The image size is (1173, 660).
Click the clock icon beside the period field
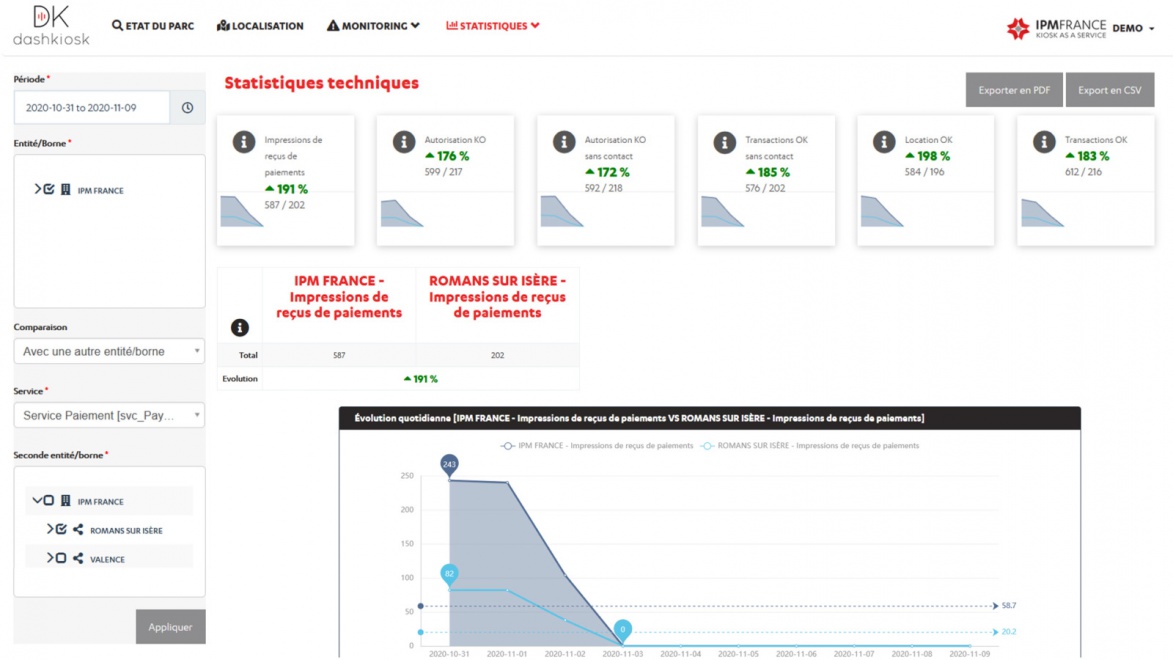(187, 108)
